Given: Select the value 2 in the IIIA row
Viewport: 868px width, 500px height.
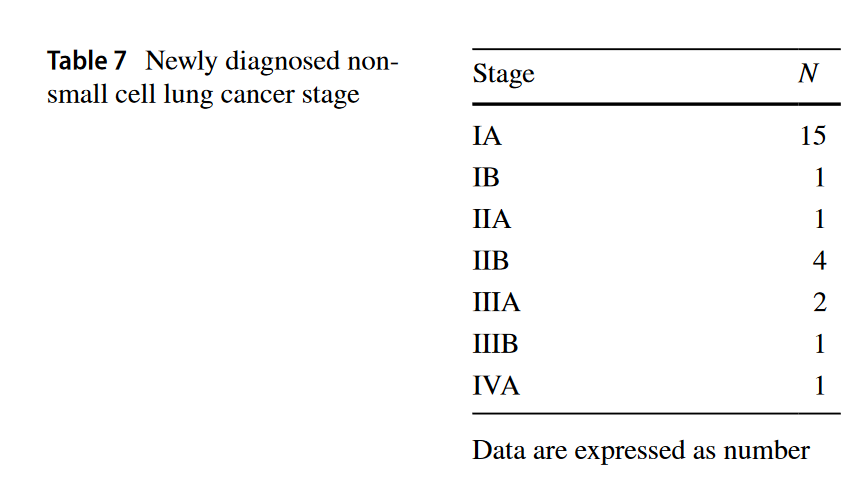Looking at the screenshot, I should [819, 303].
